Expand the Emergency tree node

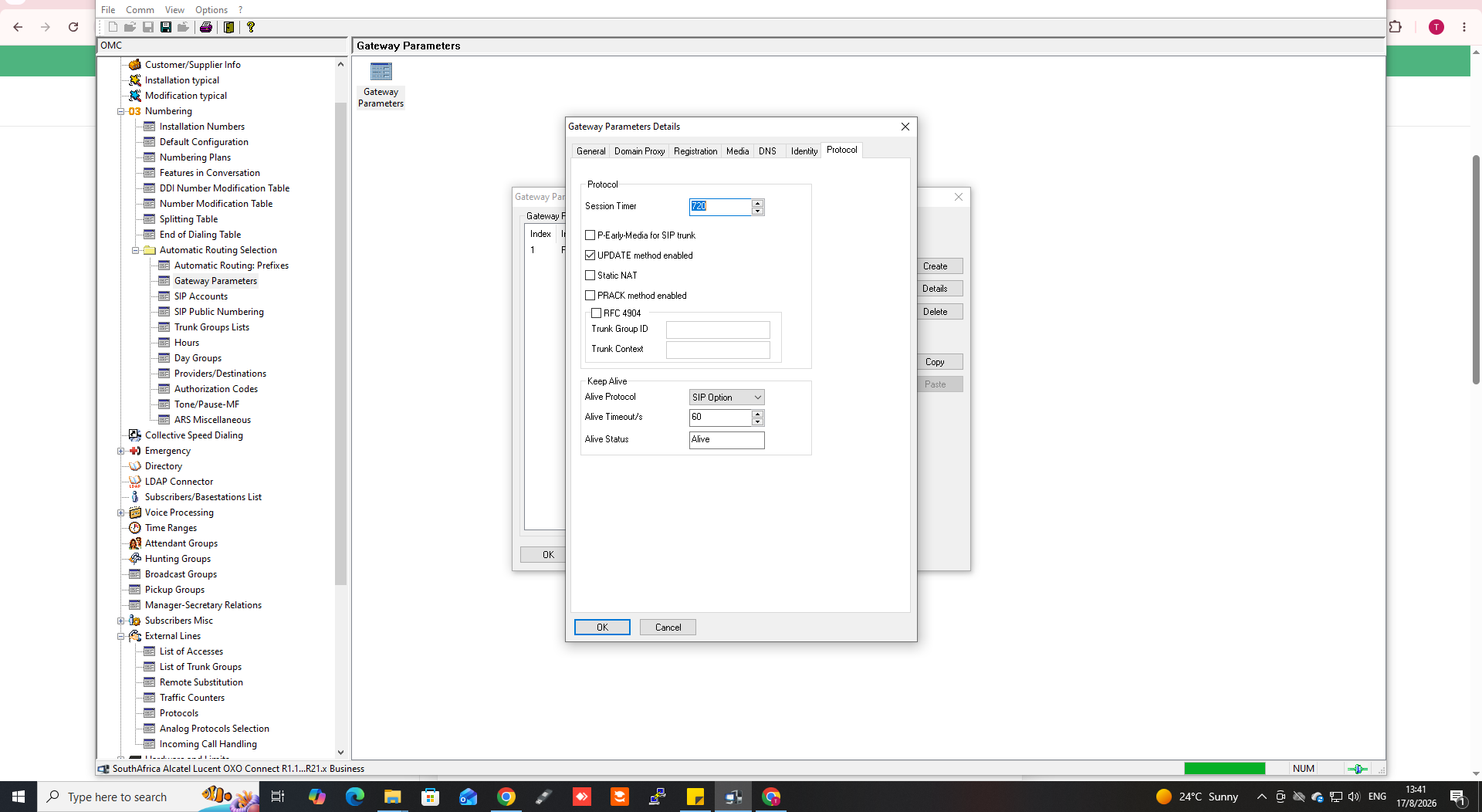[x=121, y=451]
